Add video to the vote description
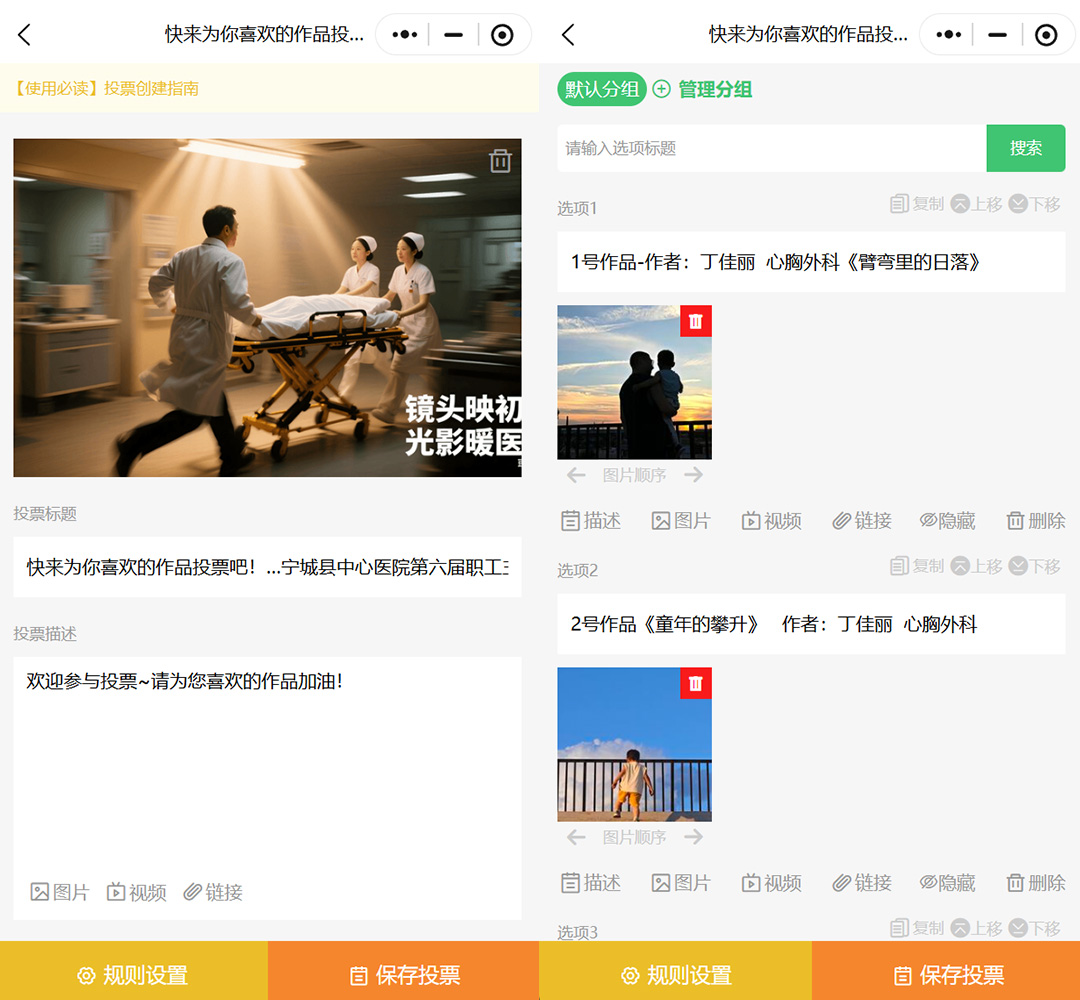Image resolution: width=1080 pixels, height=1000 pixels. 137,892
